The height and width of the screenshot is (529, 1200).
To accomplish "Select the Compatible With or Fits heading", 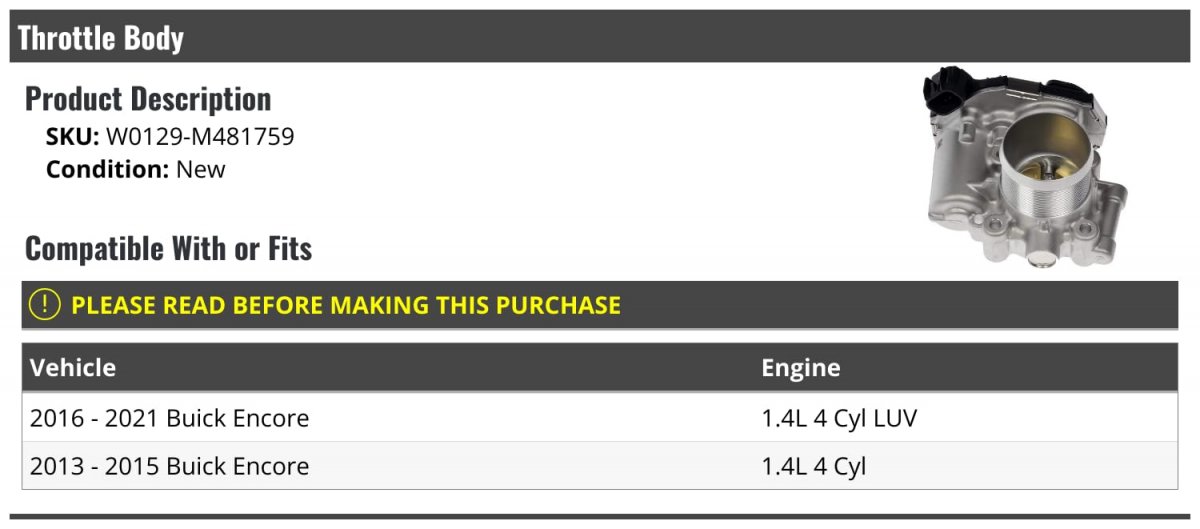I will [168, 248].
